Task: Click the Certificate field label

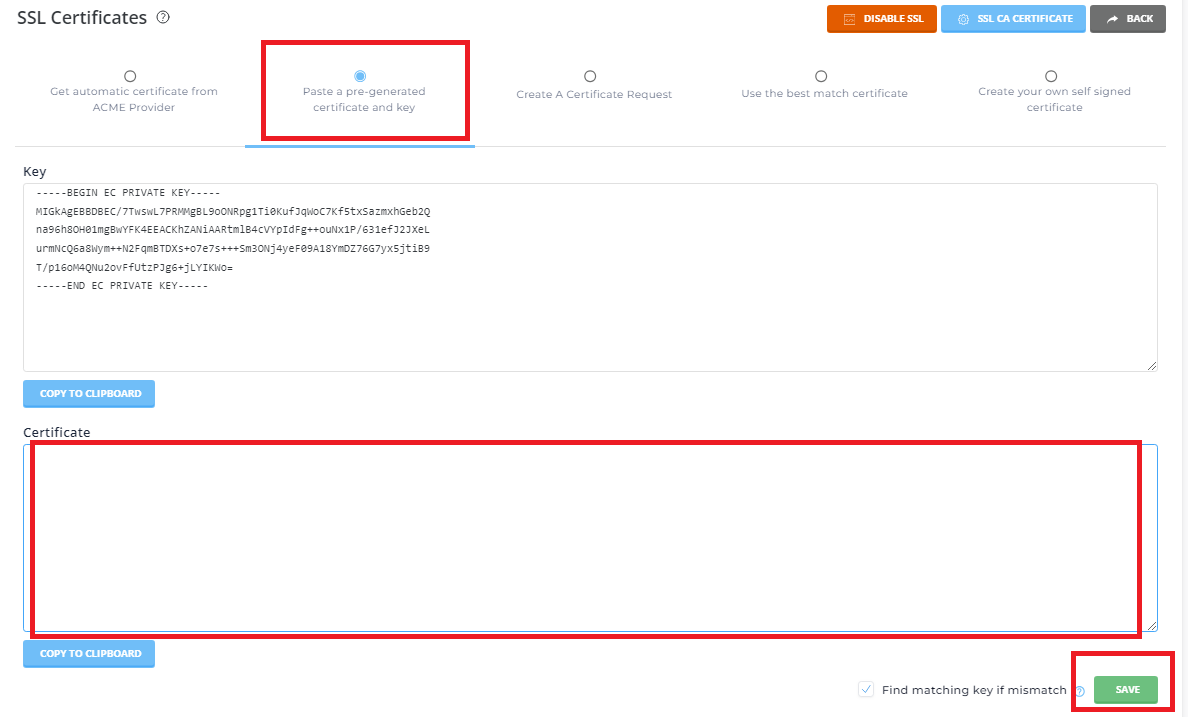Action: click(x=57, y=432)
